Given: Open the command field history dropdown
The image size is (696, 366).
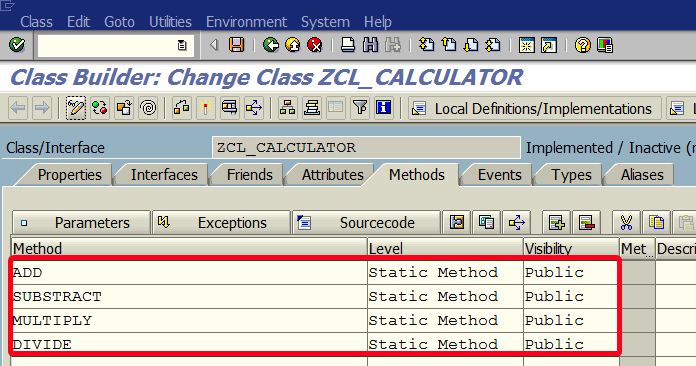Looking at the screenshot, I should (x=182, y=45).
